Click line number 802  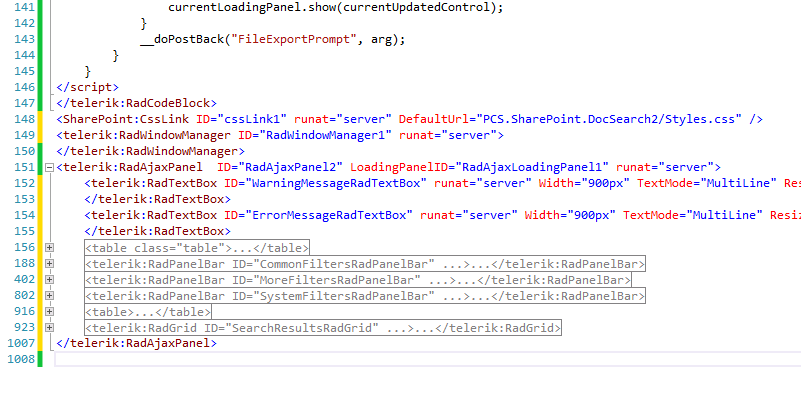pyautogui.click(x=25, y=295)
